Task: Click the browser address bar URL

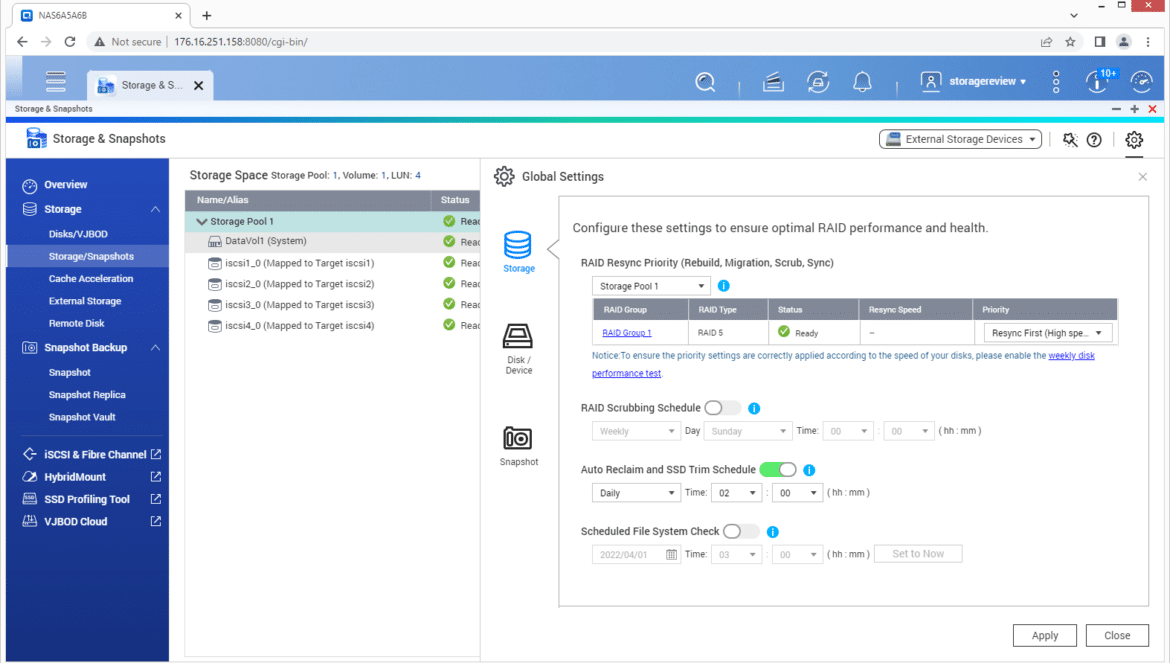Action: click(x=240, y=42)
